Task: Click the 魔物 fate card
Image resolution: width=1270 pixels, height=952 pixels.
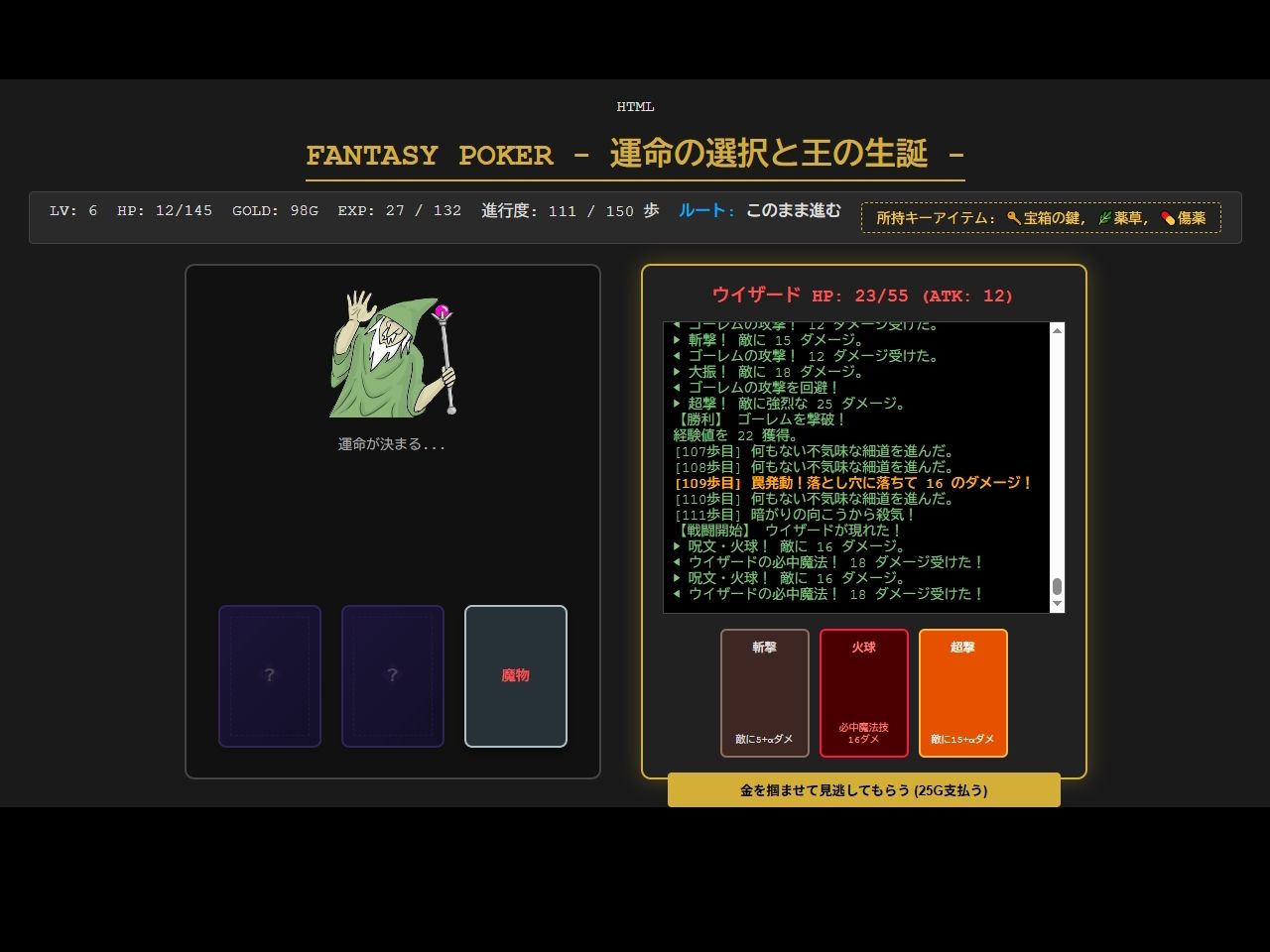Action: pyautogui.click(x=516, y=675)
